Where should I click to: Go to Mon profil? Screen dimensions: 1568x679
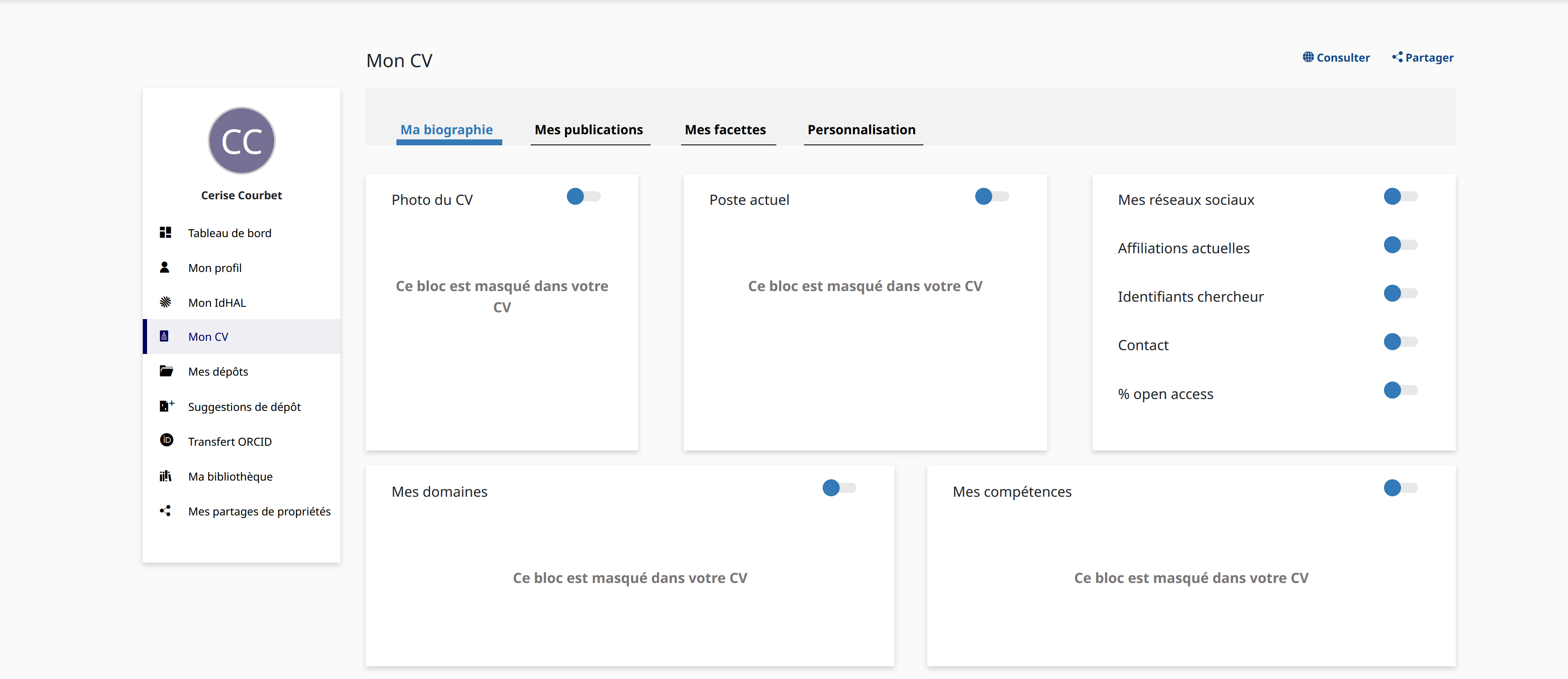(242, 267)
